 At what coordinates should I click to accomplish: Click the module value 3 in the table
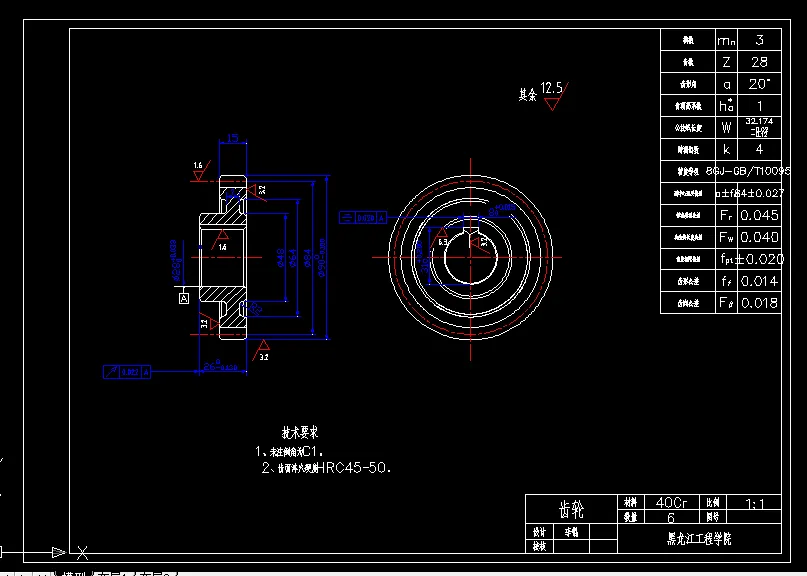point(760,40)
